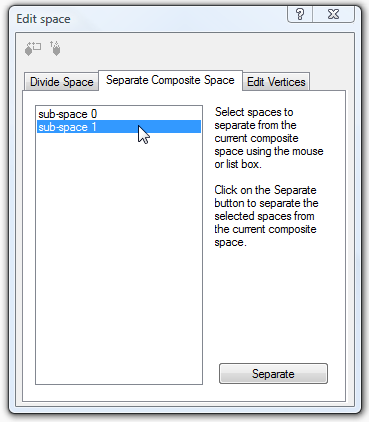Click the Separate button
Screen dimensions: 369x422
pos(273,374)
